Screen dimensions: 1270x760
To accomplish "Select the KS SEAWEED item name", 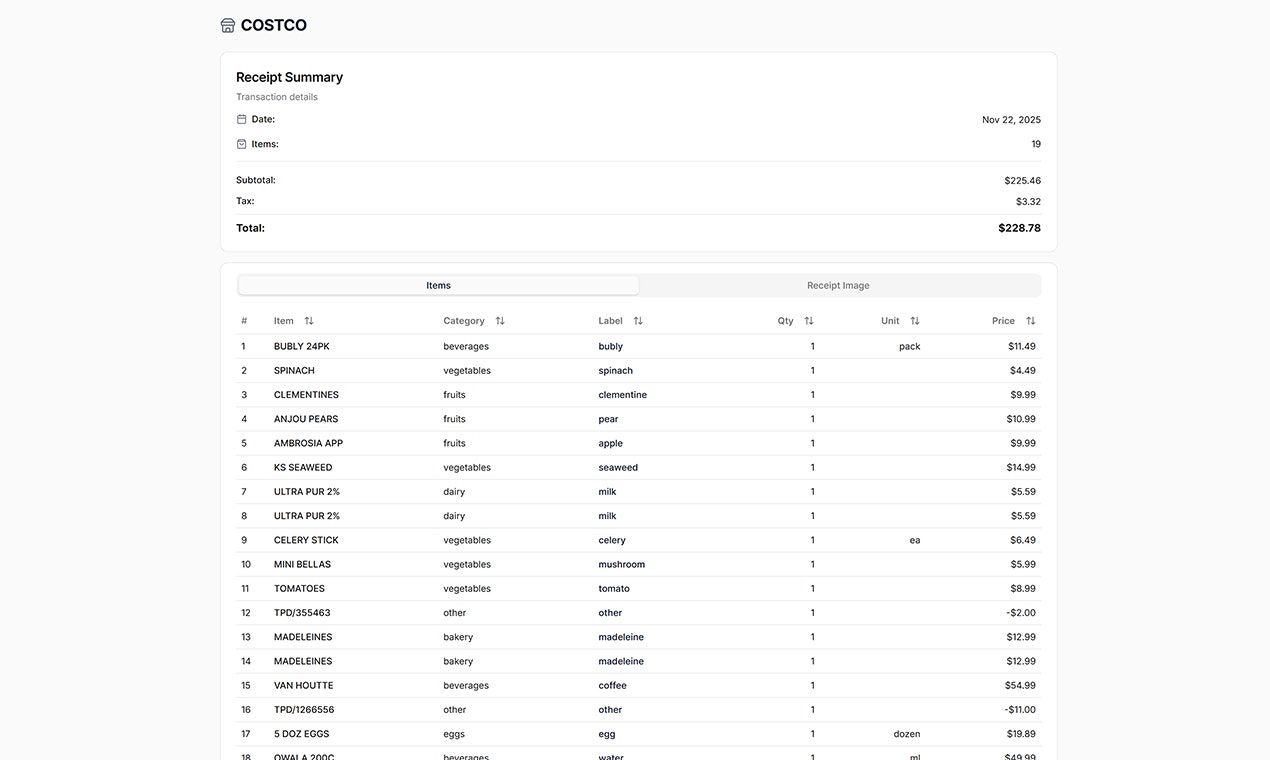I will click(x=303, y=467).
